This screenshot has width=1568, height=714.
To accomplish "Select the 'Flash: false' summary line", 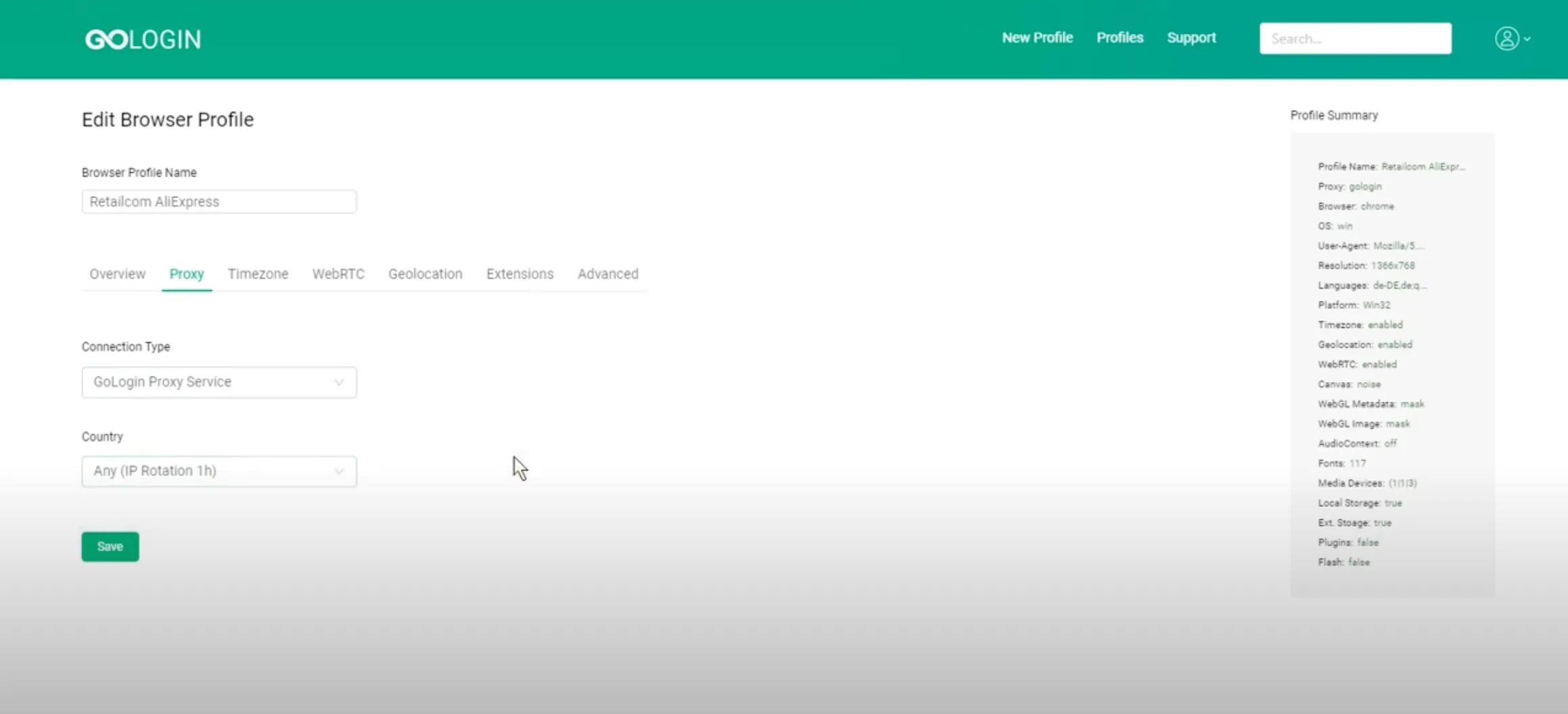I will point(1343,563).
